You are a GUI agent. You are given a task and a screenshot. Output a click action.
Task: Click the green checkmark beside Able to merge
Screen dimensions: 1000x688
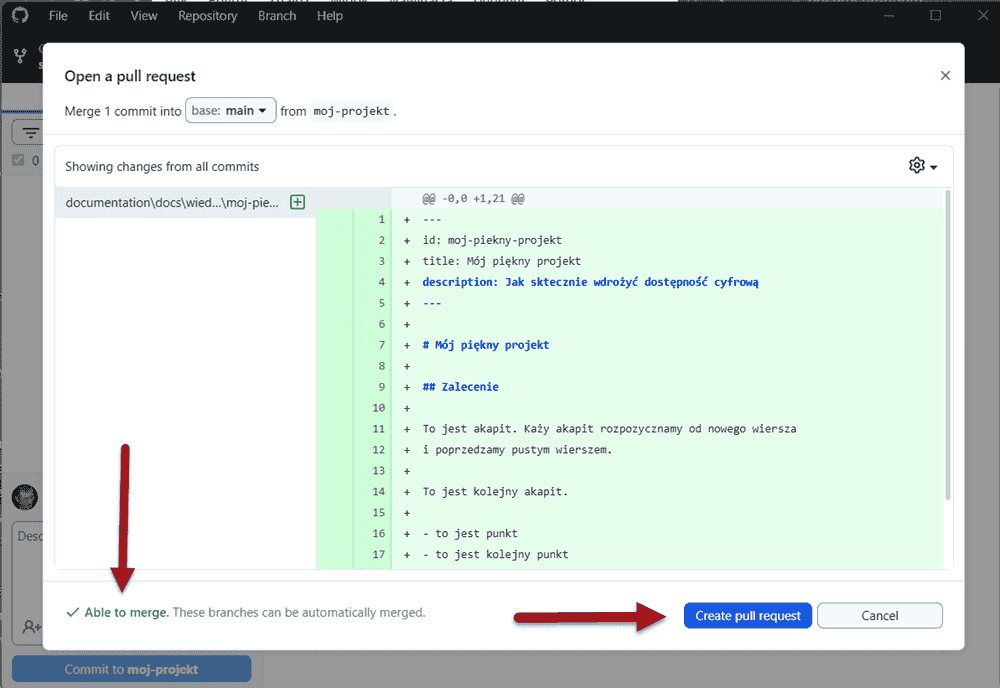72,612
